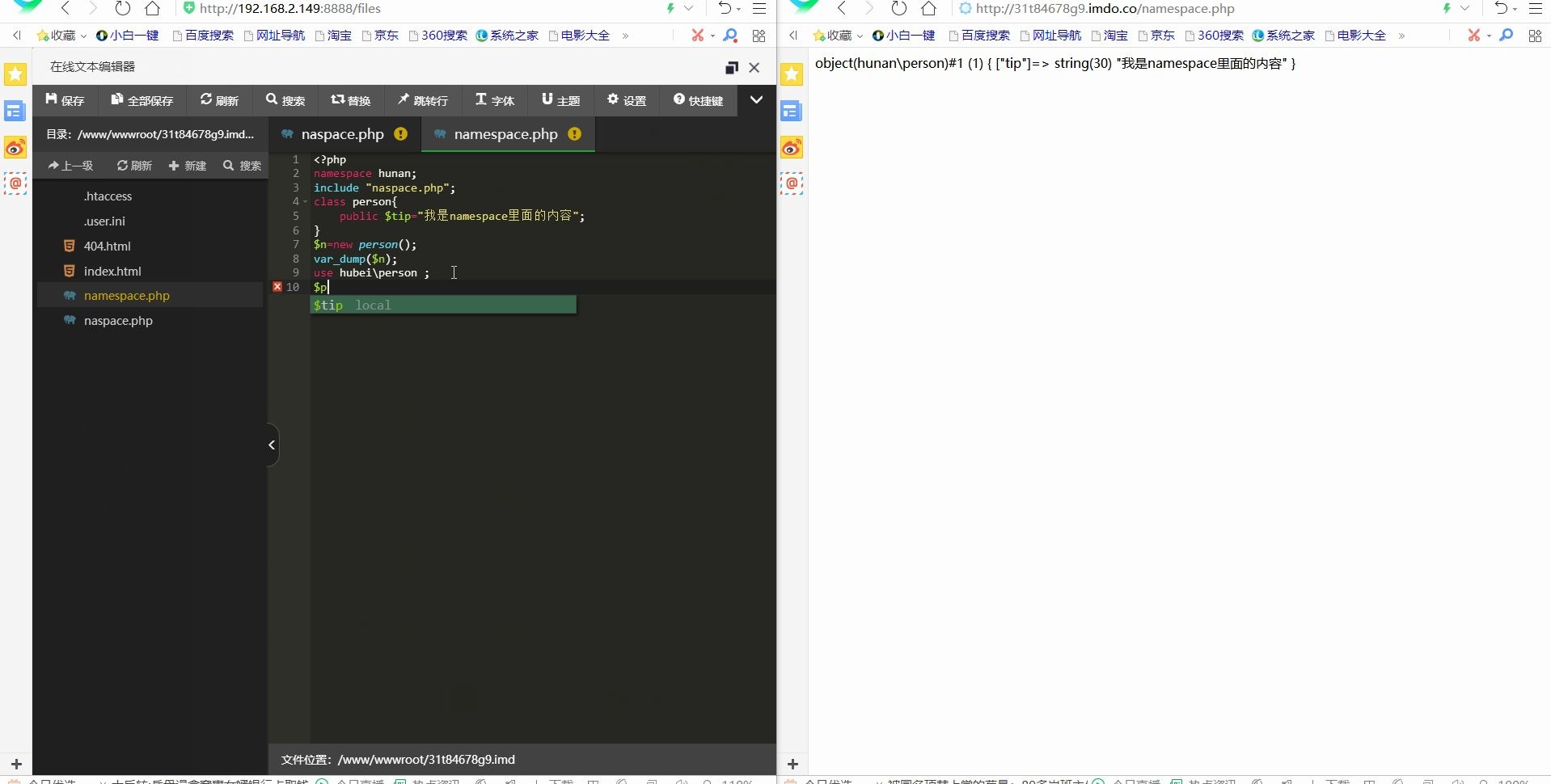Viewport: 1551px width, 784px height.
Task: Switch to naspace.php editor tab
Action: pyautogui.click(x=344, y=134)
